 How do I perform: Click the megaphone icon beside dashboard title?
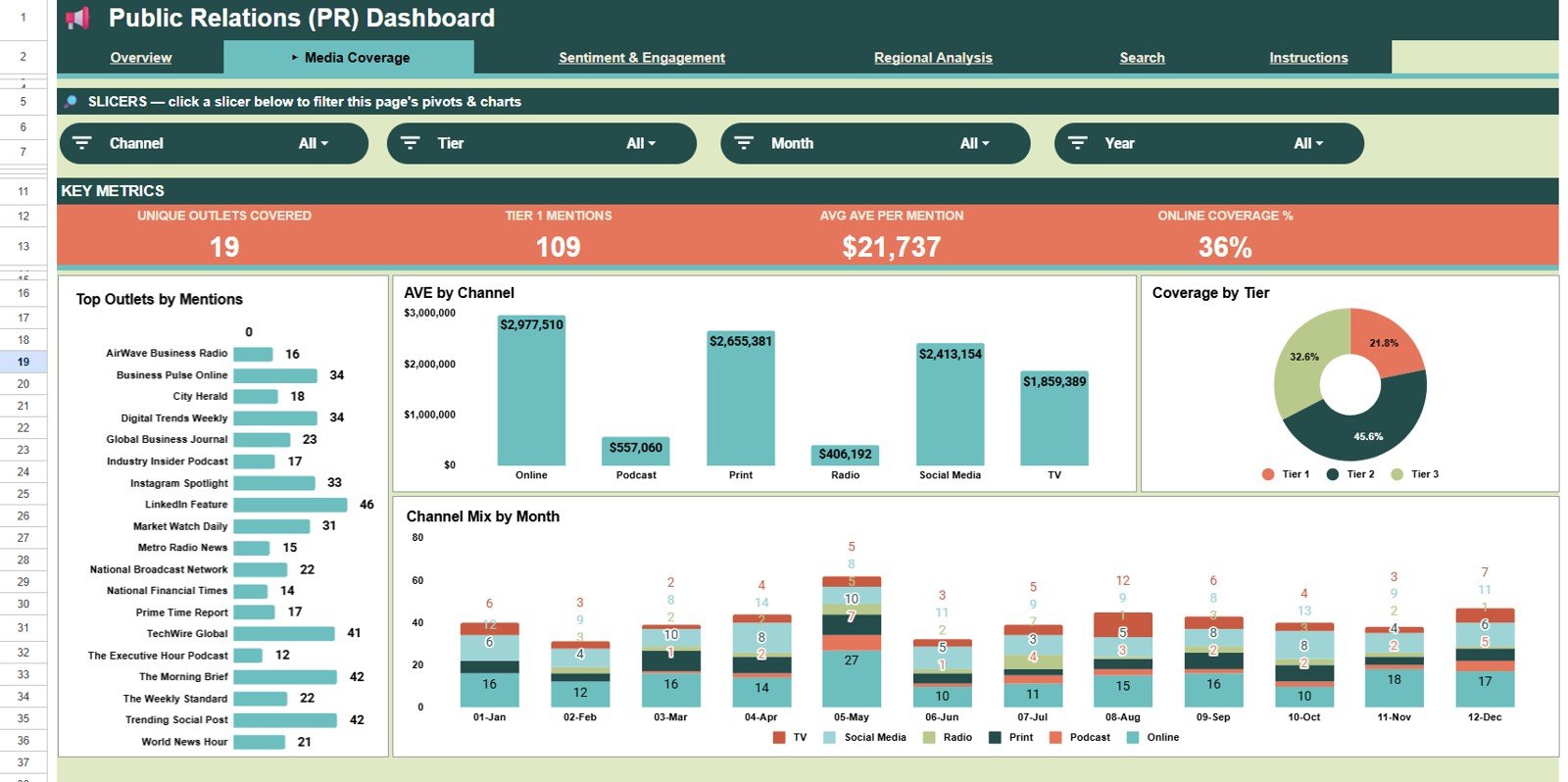tap(77, 18)
